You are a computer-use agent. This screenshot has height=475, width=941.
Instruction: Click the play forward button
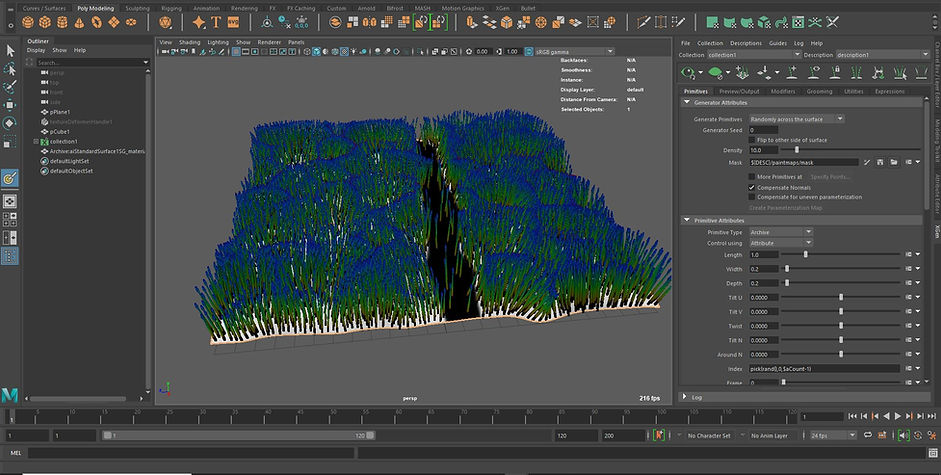898,416
